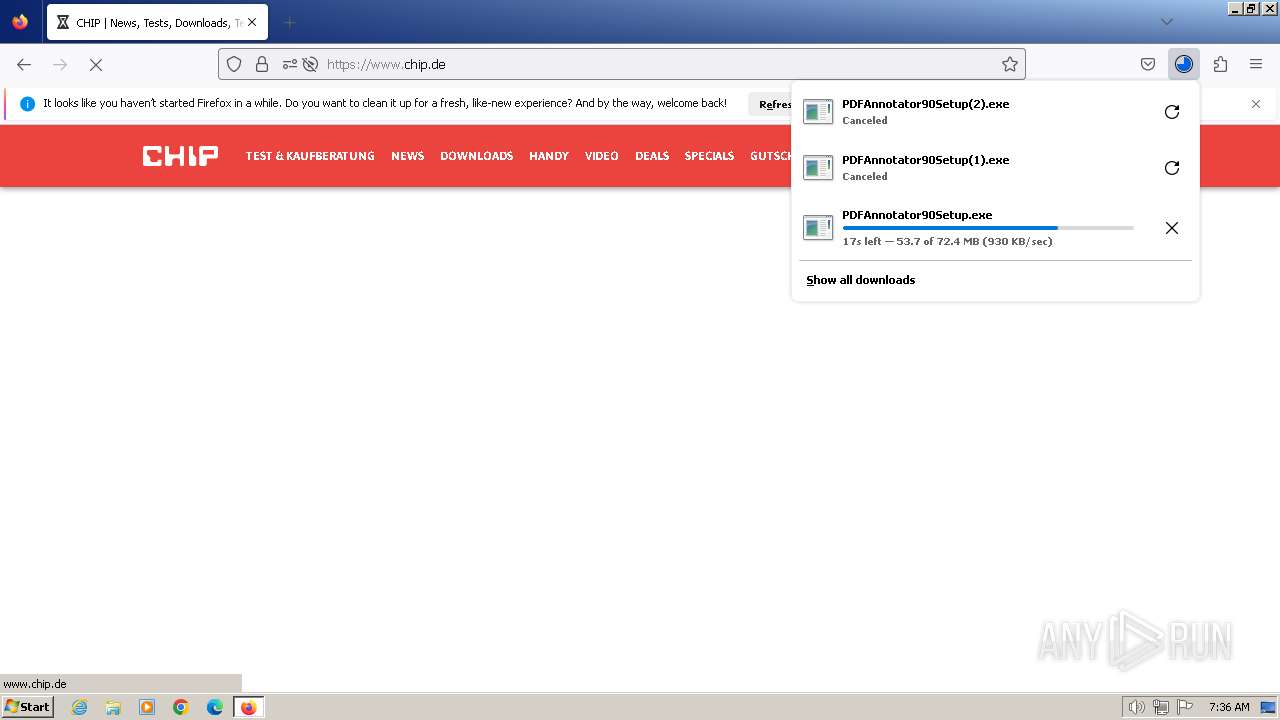Dismiss the Firefox refresh notification bar

(1256, 104)
